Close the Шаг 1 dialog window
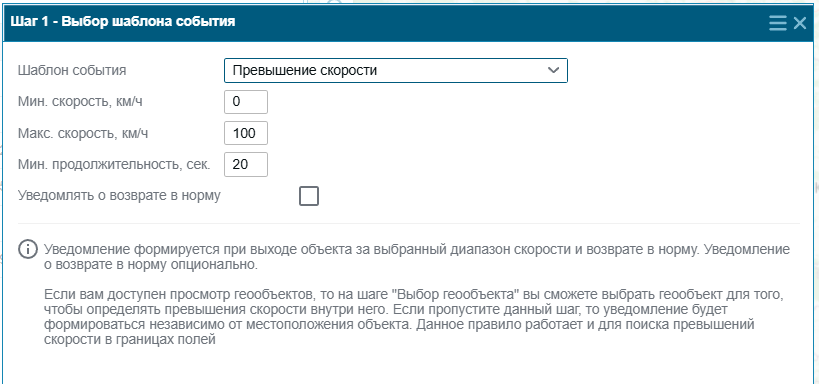Viewport: 819px width, 384px height. 800,22
